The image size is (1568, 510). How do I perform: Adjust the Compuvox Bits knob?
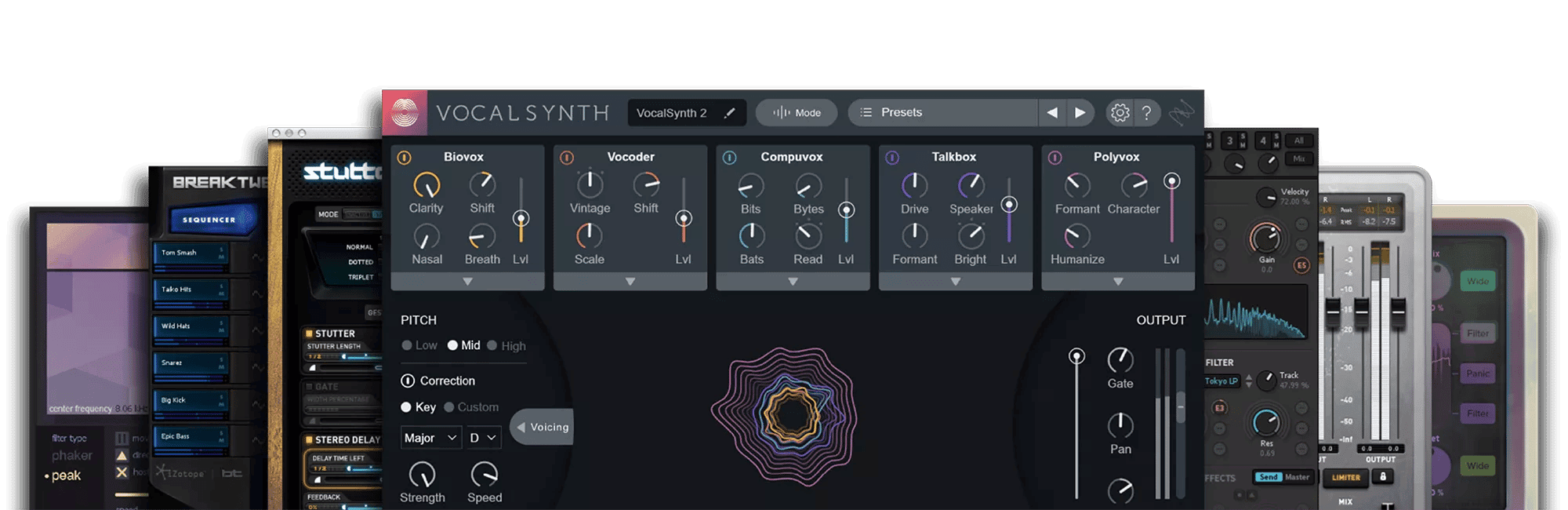tap(751, 186)
